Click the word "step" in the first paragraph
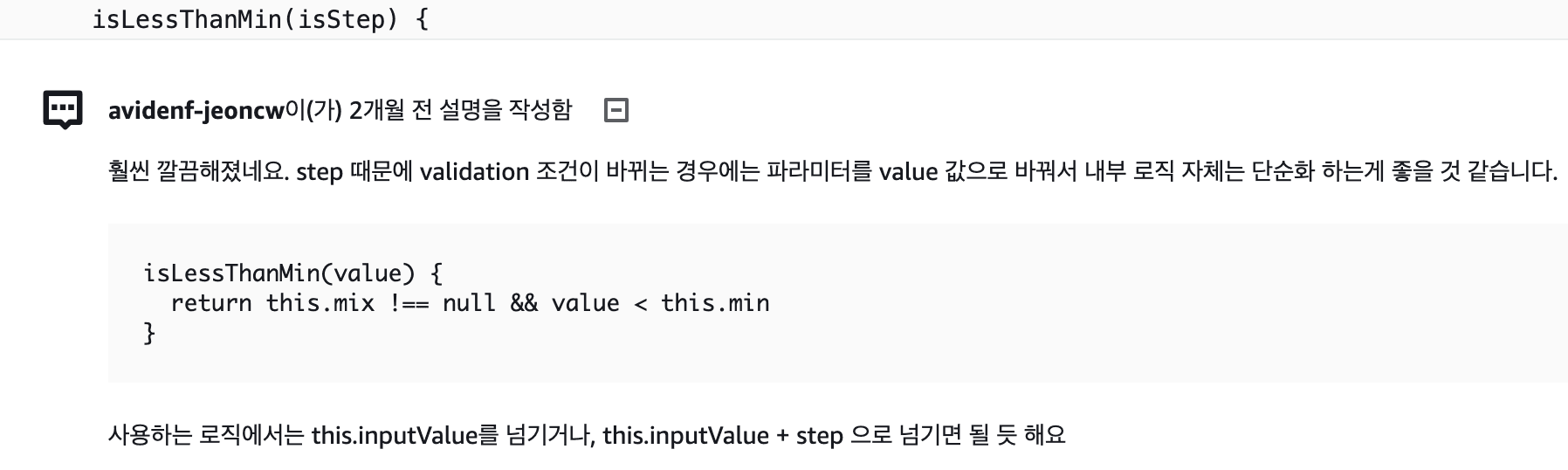The image size is (1568, 470). [x=319, y=172]
